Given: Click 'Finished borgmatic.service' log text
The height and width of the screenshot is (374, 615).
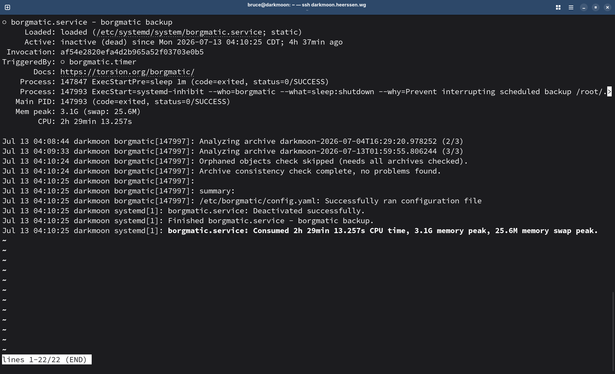Looking at the screenshot, I should tap(226, 221).
